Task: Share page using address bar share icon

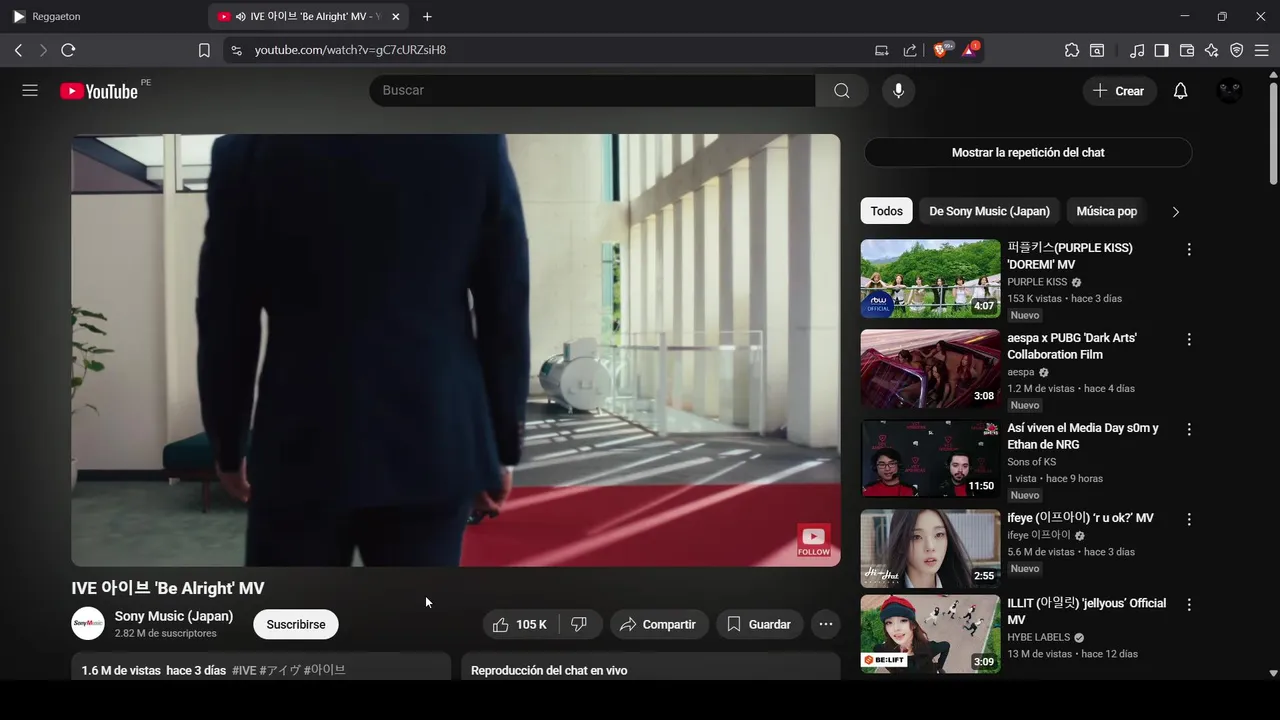Action: tap(910, 50)
